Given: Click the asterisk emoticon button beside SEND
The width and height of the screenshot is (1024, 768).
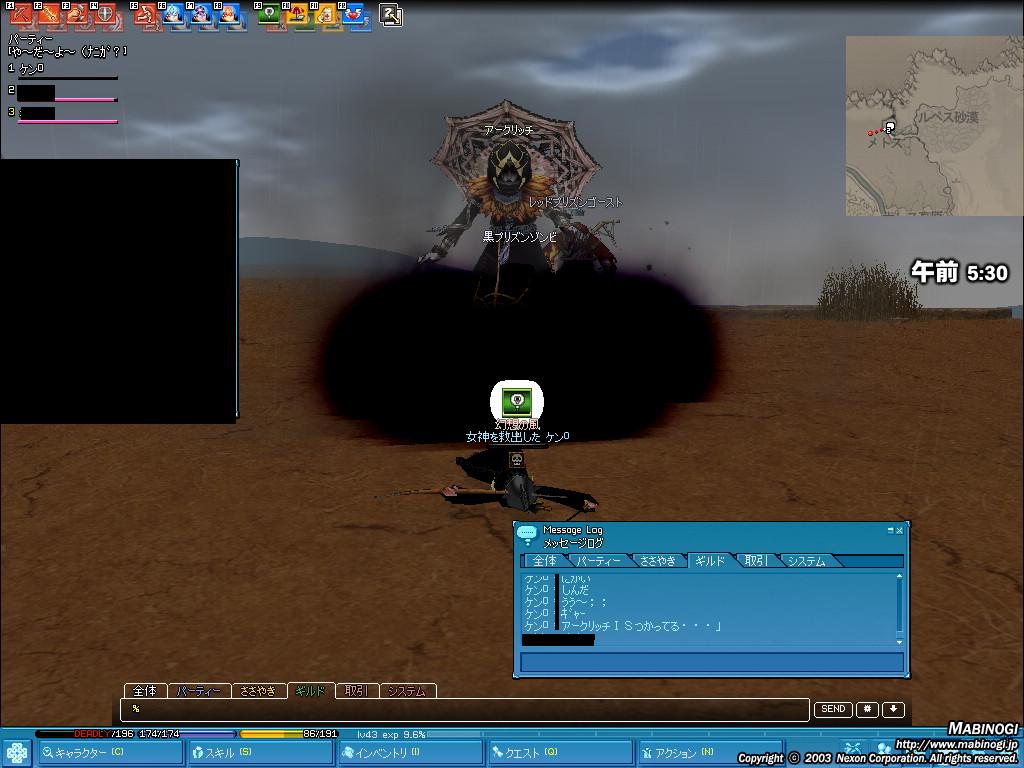Looking at the screenshot, I should [x=867, y=709].
